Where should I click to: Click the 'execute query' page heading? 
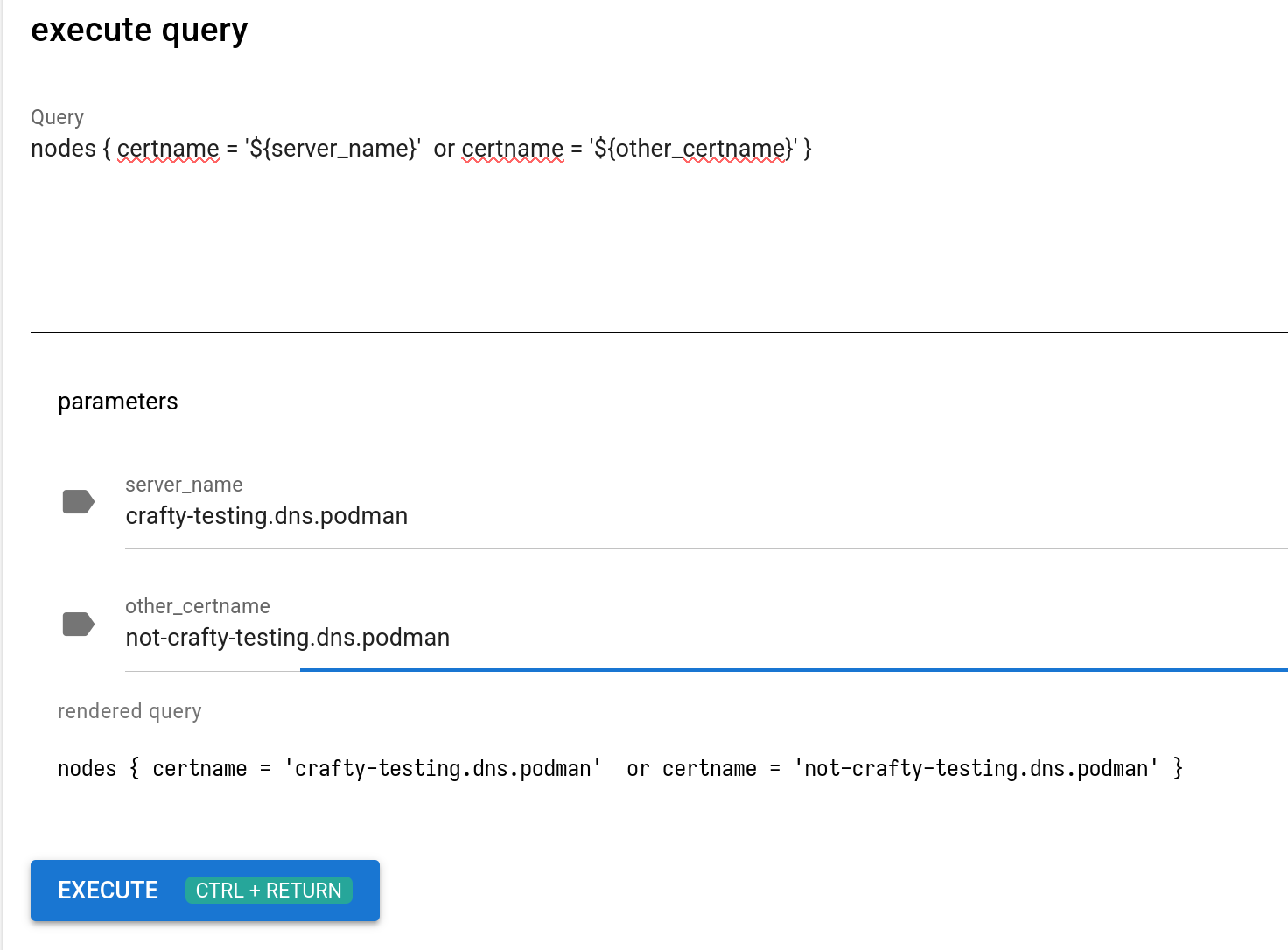point(139,29)
